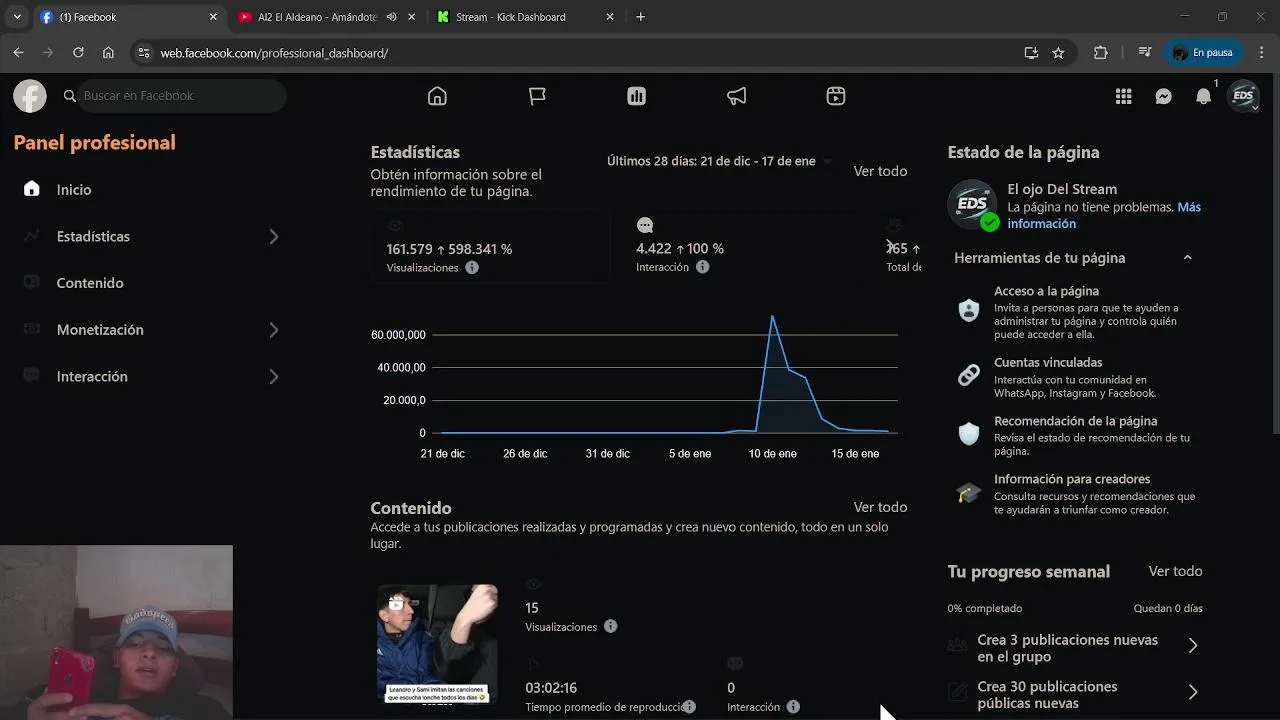Open the Leandro y Sami video thumbnail
This screenshot has width=1280, height=720.
pos(437,645)
